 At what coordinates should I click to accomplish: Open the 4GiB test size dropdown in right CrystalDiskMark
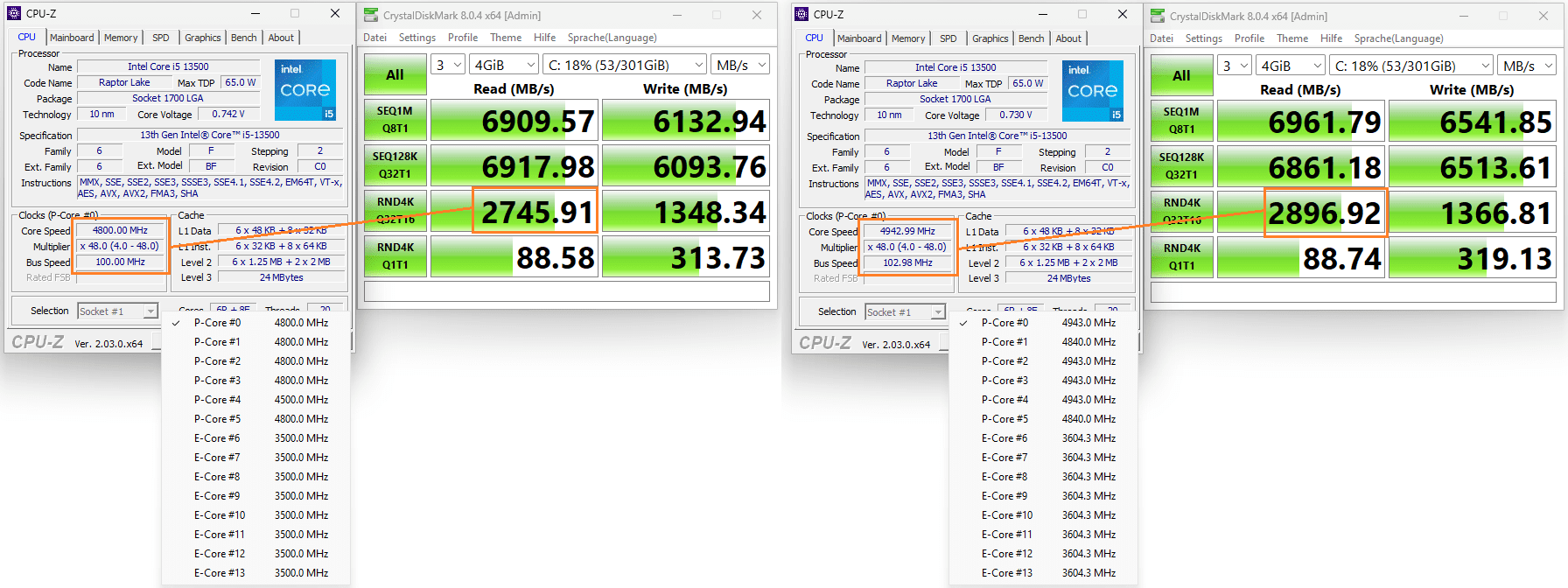[1291, 66]
